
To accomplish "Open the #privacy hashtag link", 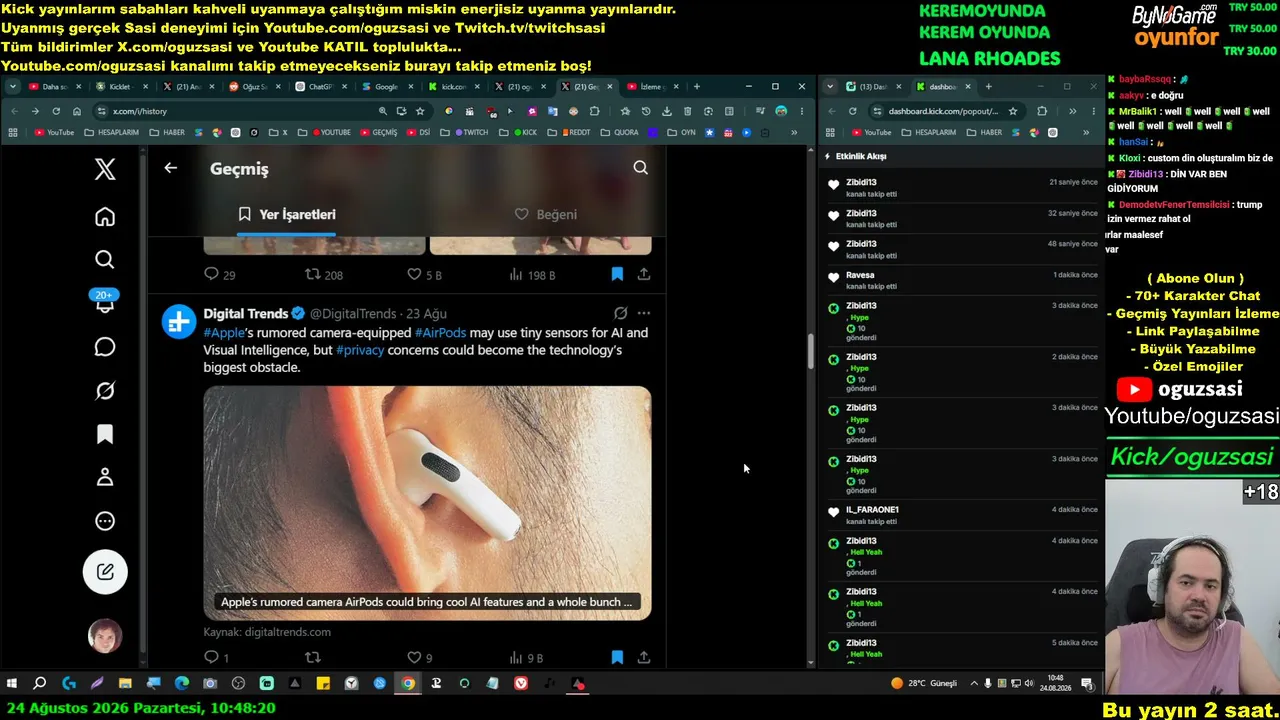I will 360,350.
